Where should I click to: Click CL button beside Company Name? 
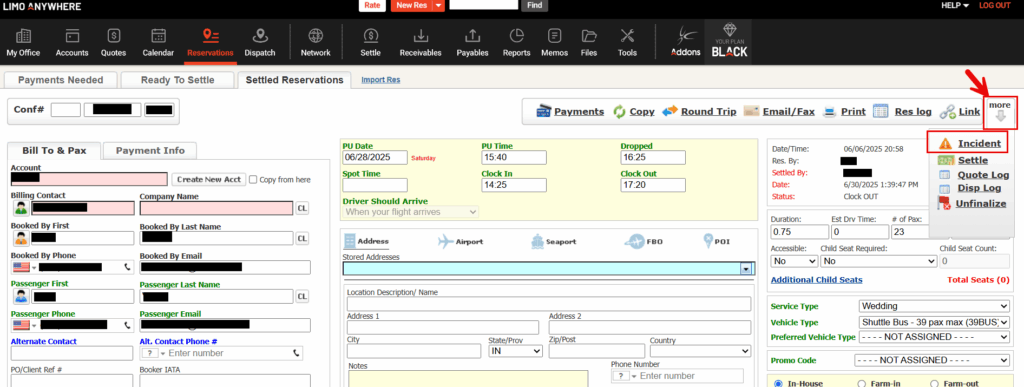[302, 208]
